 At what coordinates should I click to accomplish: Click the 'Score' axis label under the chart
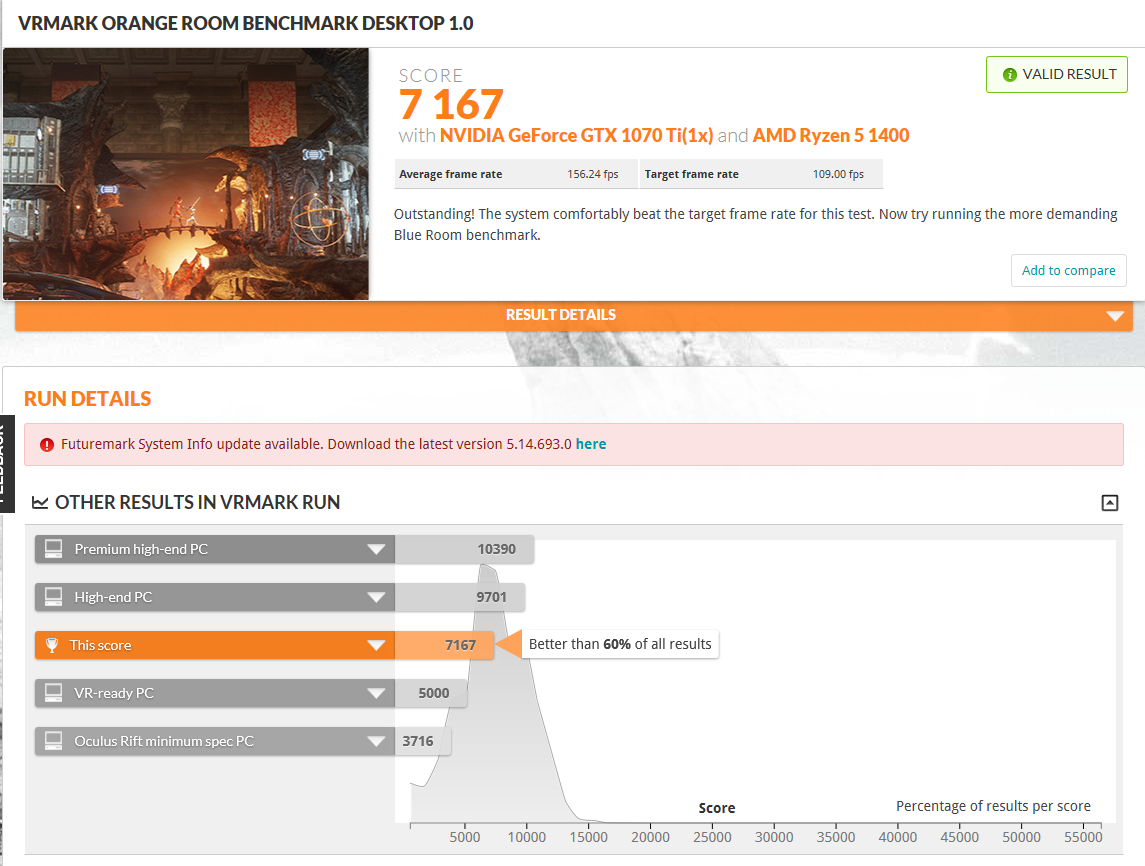pos(716,808)
